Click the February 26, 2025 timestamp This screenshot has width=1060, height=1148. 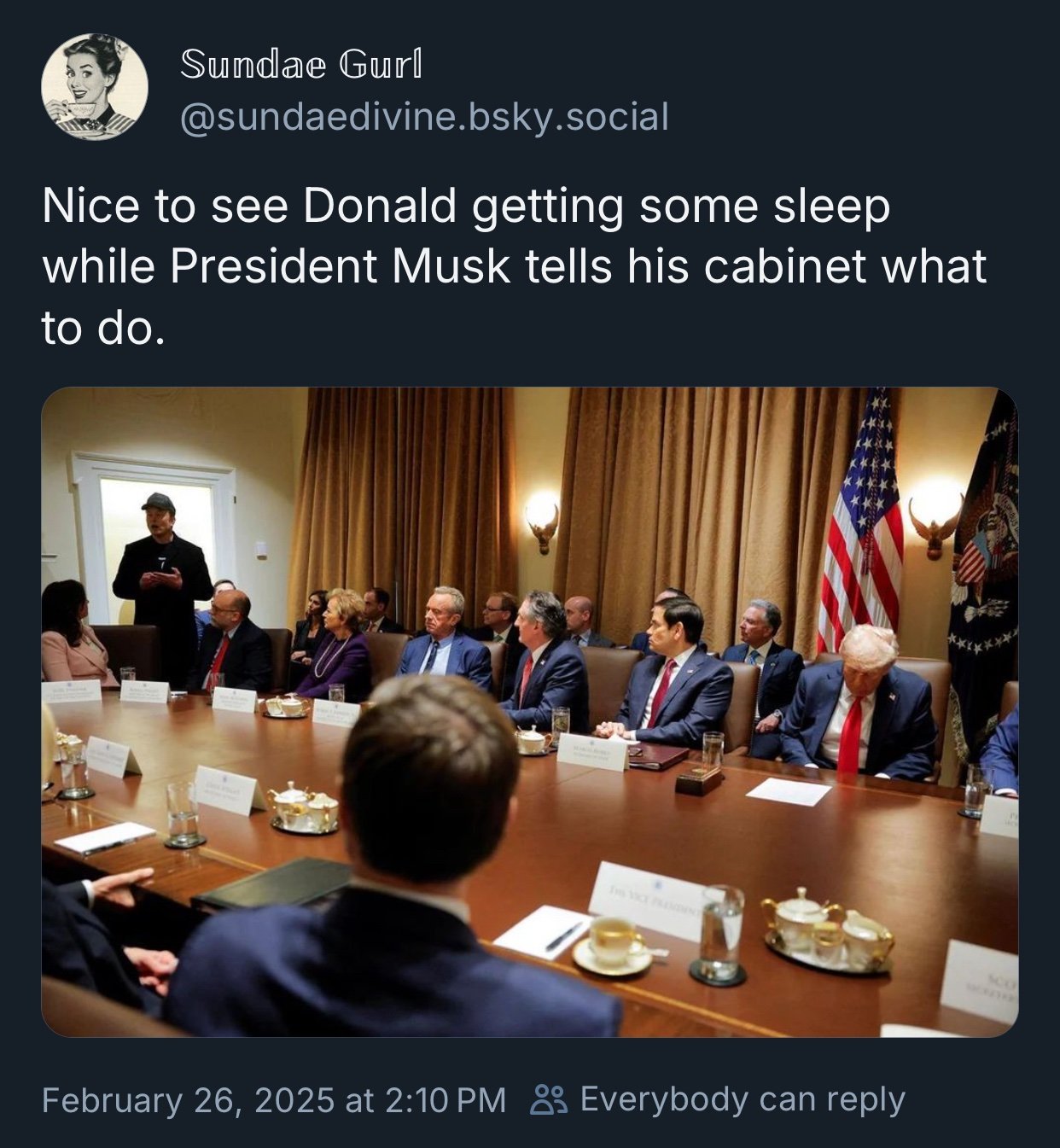[x=273, y=1099]
